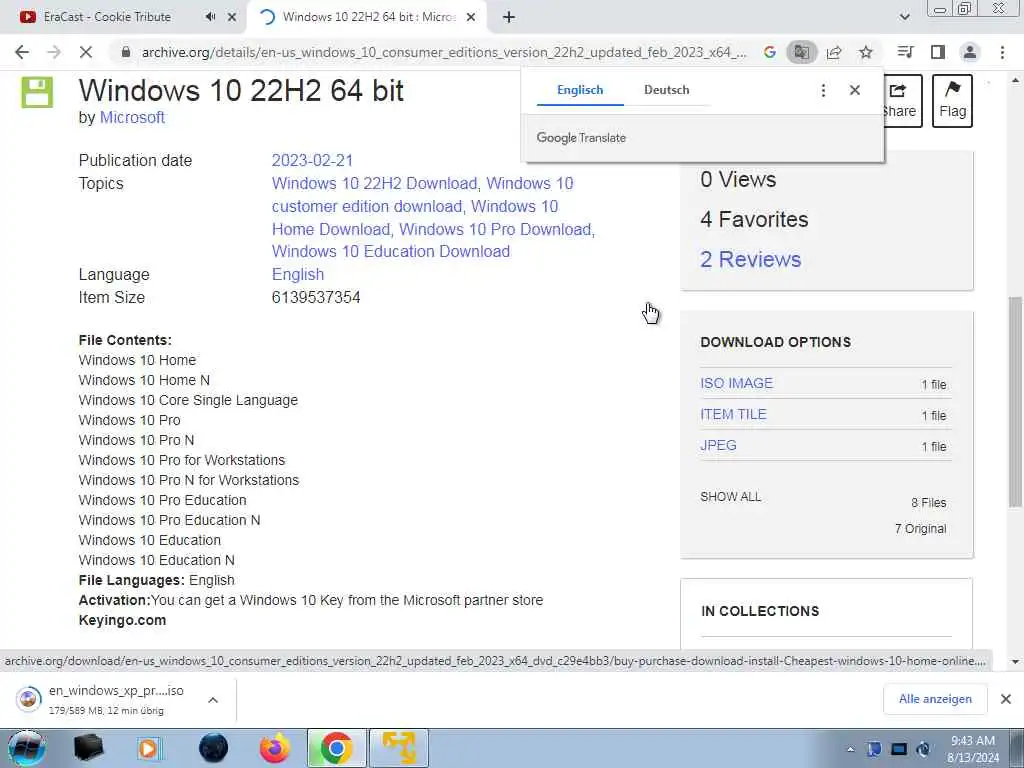Viewport: 1024px width, 768px height.
Task: Click the share page icon in toolbar
Action: pyautogui.click(x=834, y=52)
